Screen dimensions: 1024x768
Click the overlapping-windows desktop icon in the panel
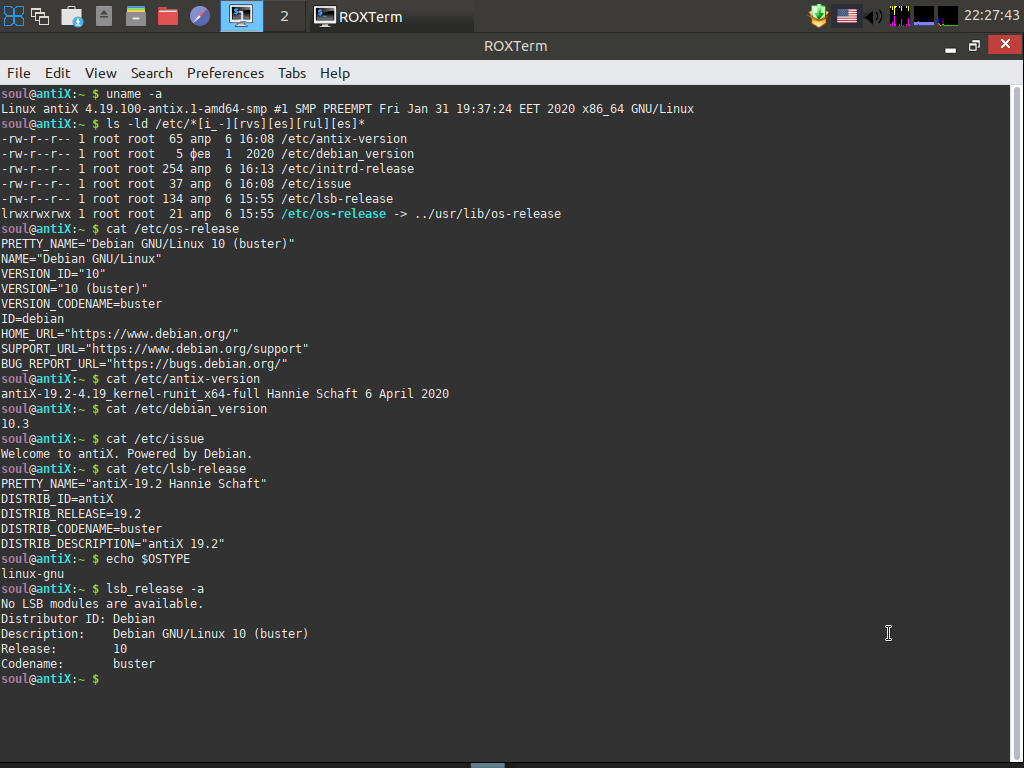pos(40,16)
